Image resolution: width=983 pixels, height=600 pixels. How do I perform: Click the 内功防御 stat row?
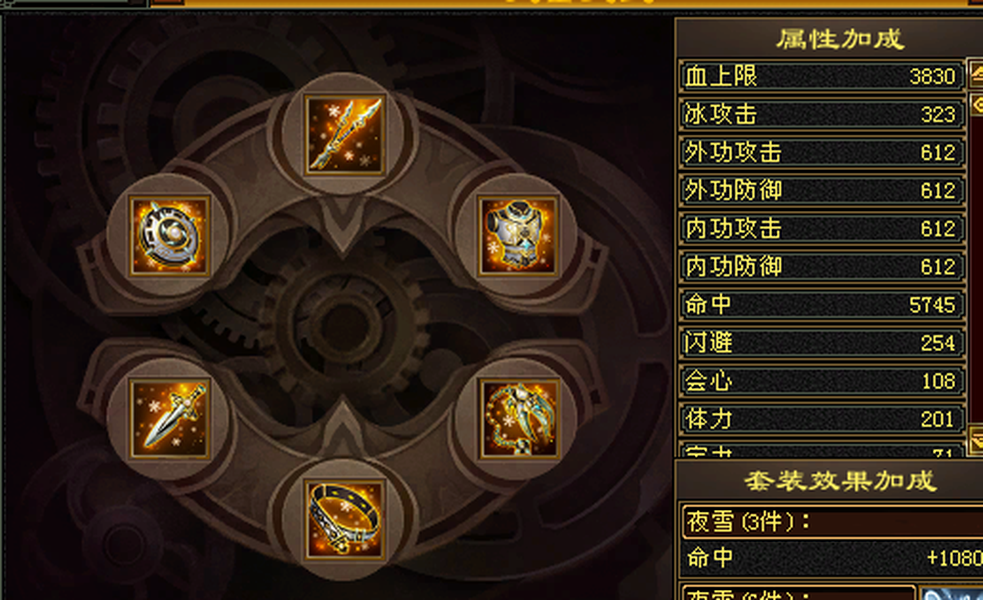[x=821, y=266]
